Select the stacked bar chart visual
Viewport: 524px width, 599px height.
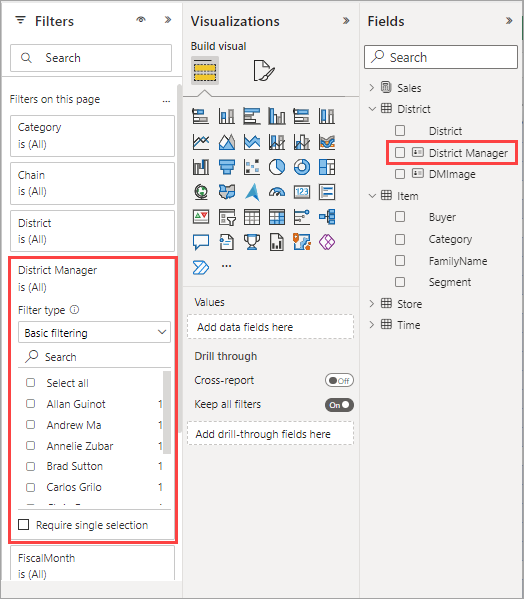[x=201, y=116]
